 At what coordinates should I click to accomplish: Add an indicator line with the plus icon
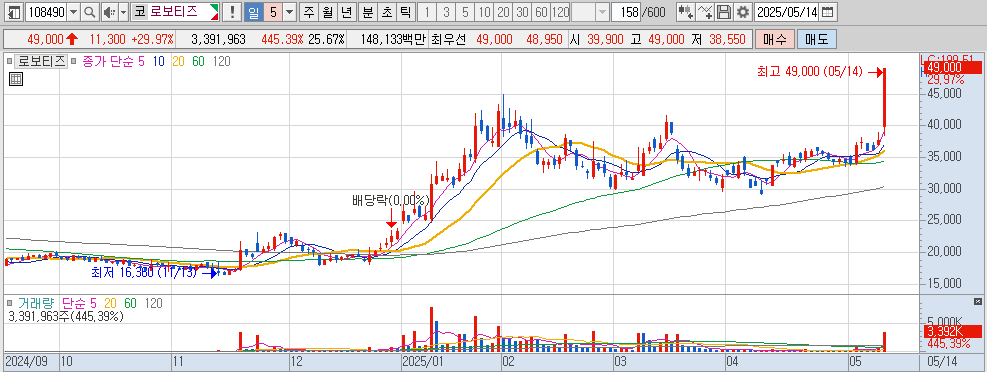tap(706, 11)
